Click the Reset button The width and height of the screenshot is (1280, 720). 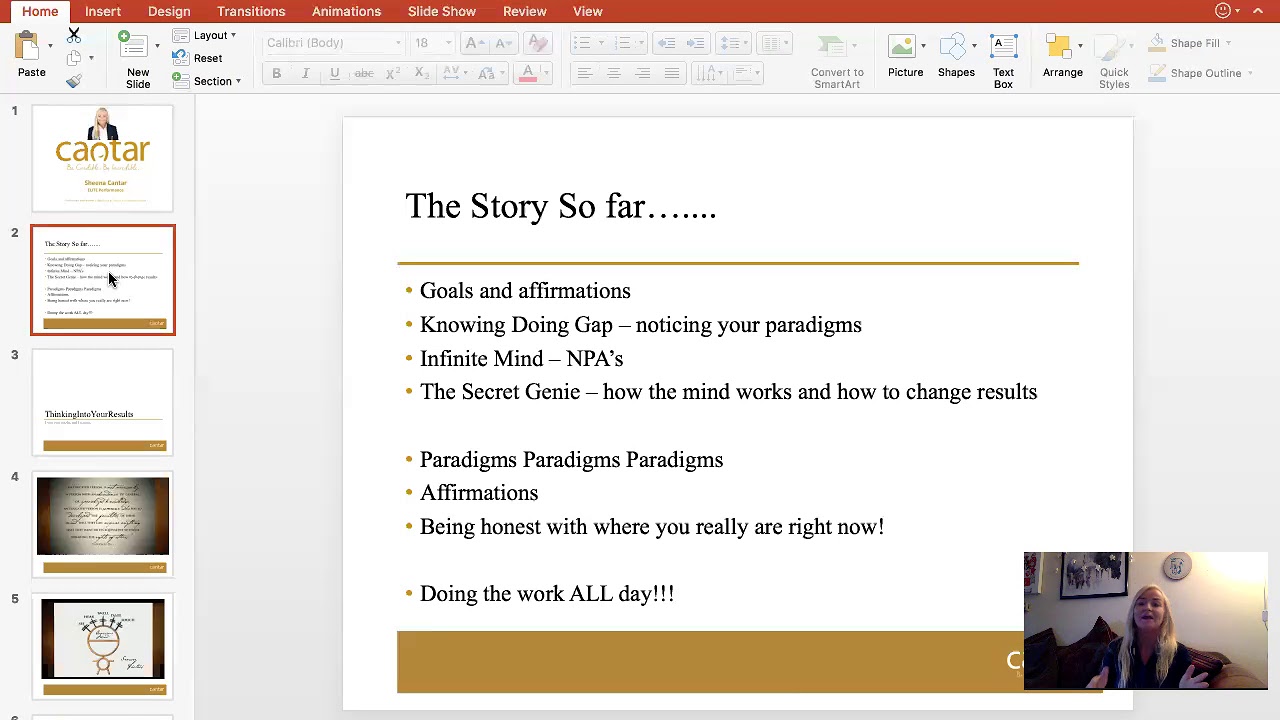point(198,58)
